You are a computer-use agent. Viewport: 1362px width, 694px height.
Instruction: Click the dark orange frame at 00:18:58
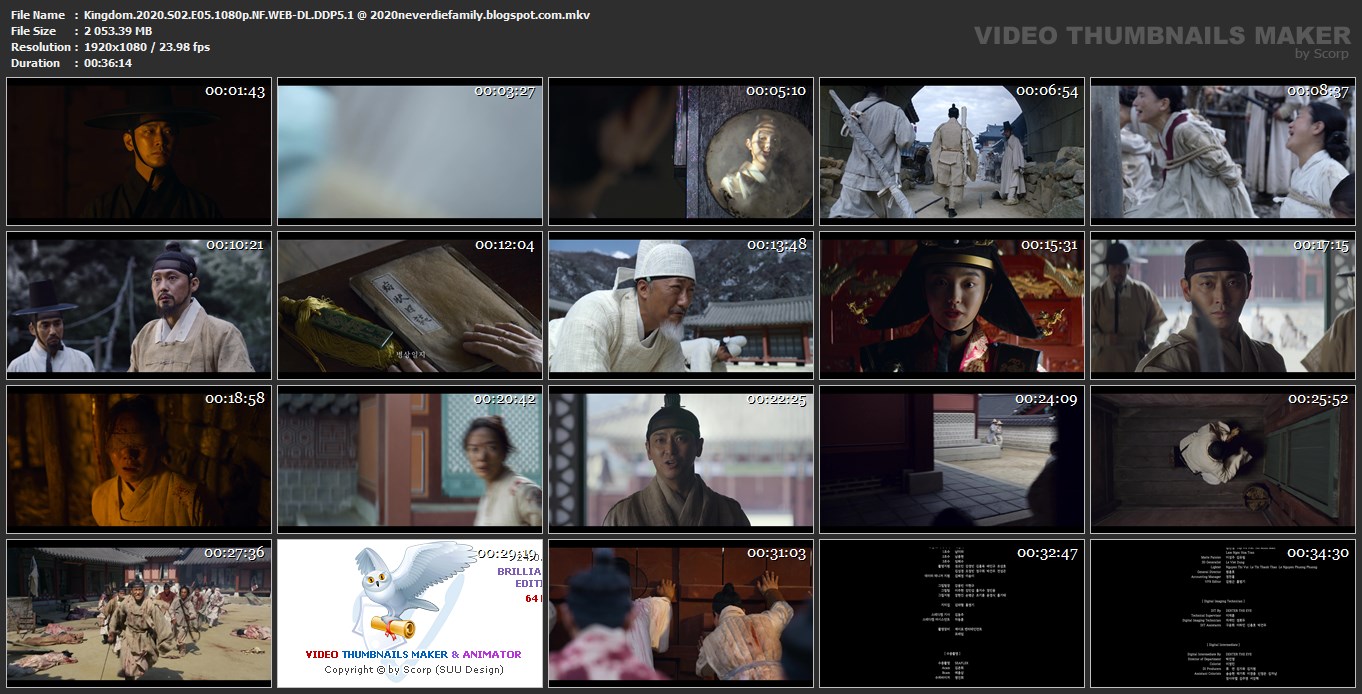click(139, 460)
